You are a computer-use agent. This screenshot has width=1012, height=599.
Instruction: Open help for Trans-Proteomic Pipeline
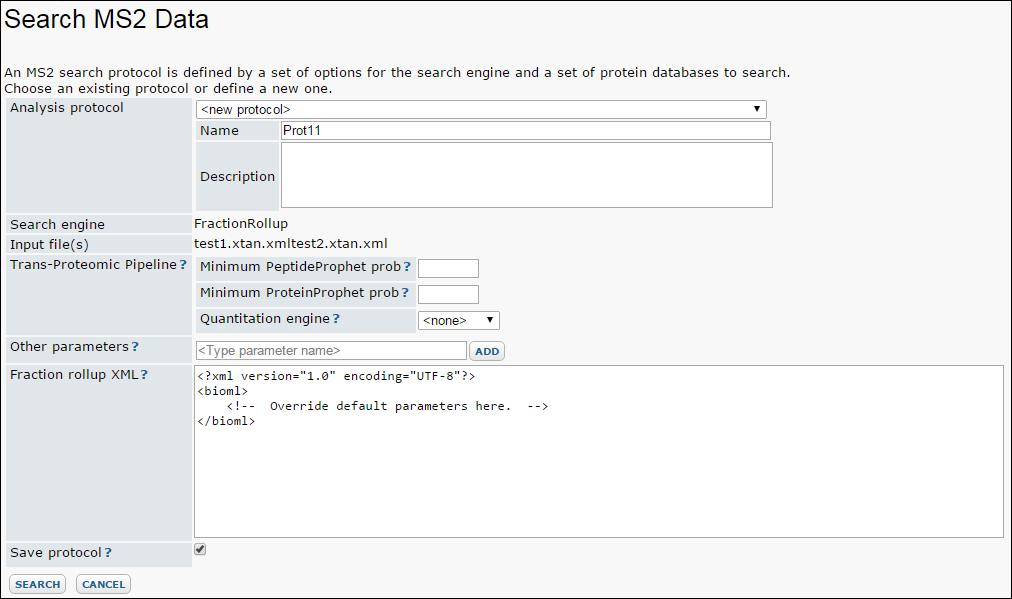pos(183,265)
